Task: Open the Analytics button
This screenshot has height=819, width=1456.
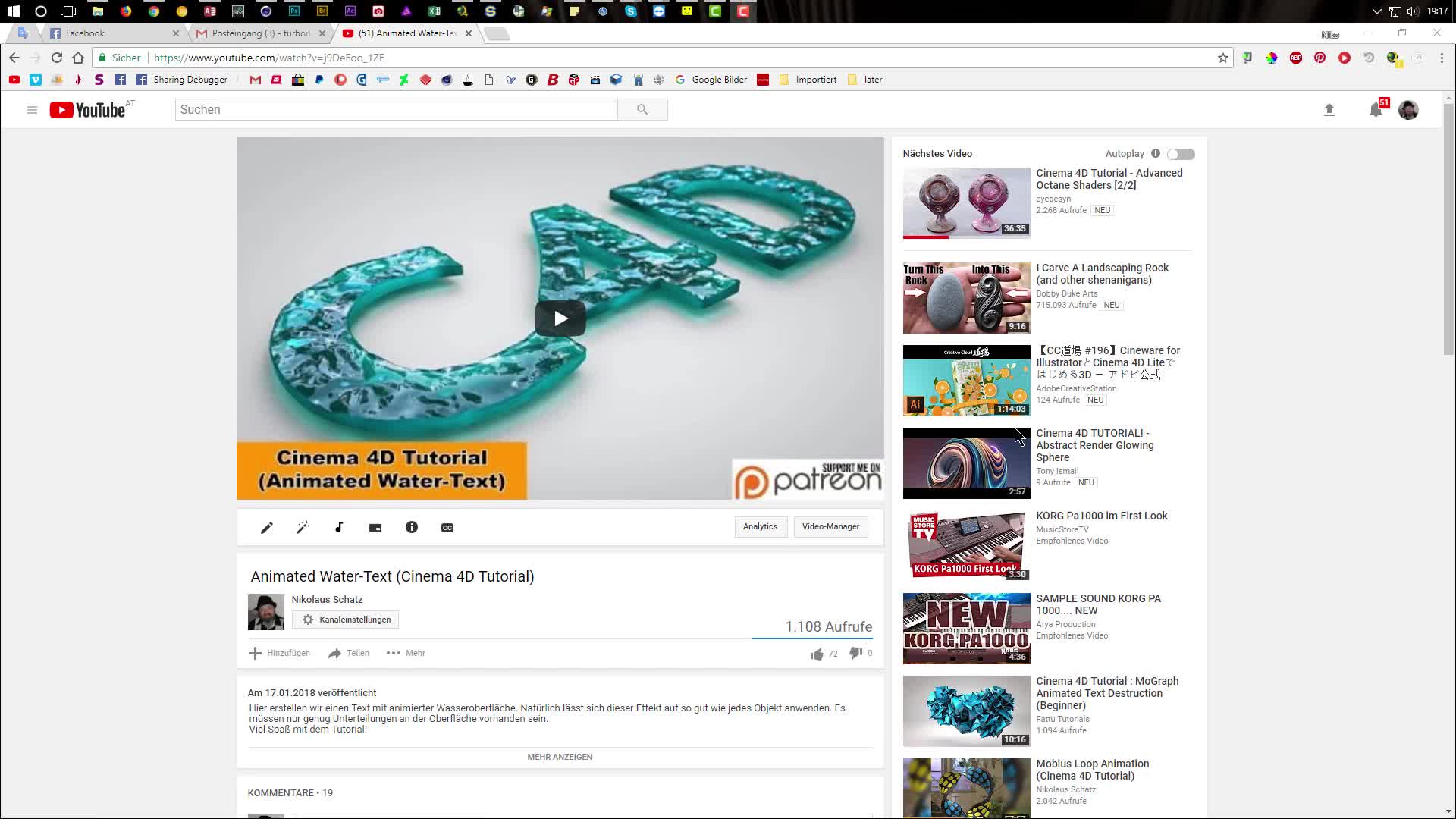Action: (760, 526)
